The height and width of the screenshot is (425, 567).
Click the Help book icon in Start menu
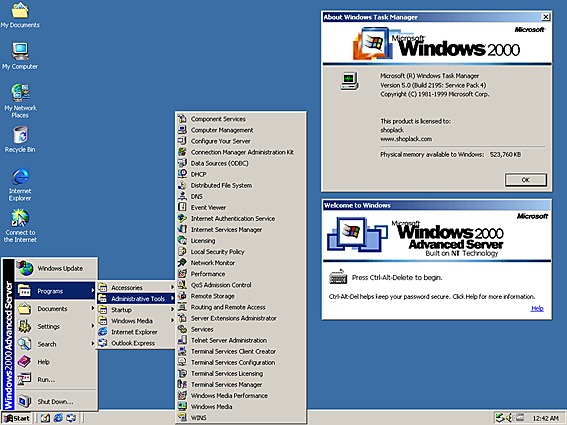tap(25, 362)
